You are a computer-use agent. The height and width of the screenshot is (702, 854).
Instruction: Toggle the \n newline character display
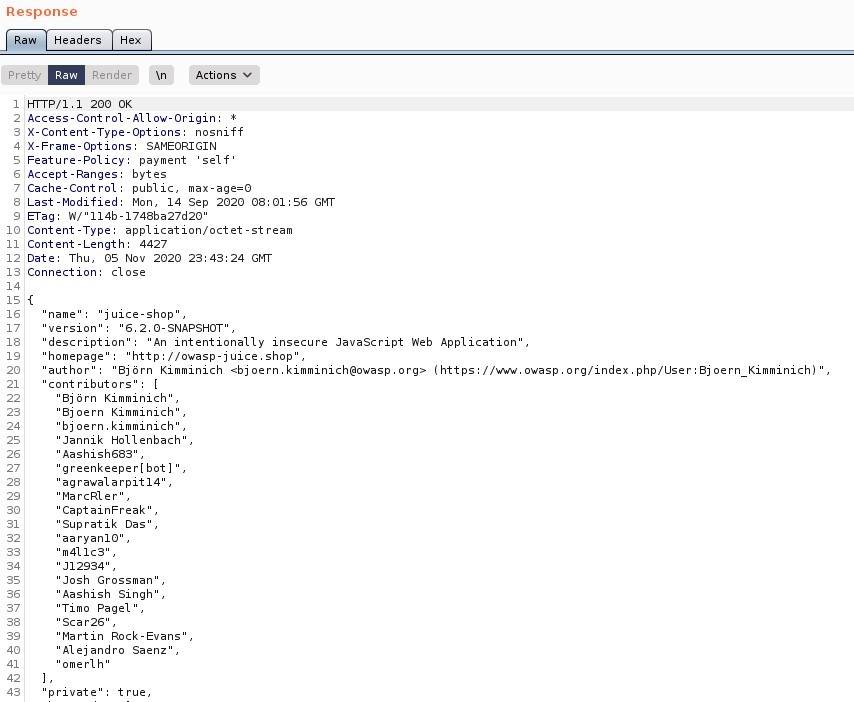[x=161, y=74]
